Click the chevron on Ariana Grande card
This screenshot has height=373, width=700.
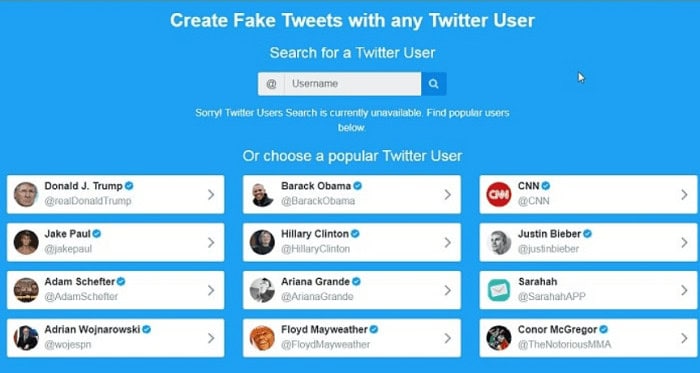coord(448,290)
